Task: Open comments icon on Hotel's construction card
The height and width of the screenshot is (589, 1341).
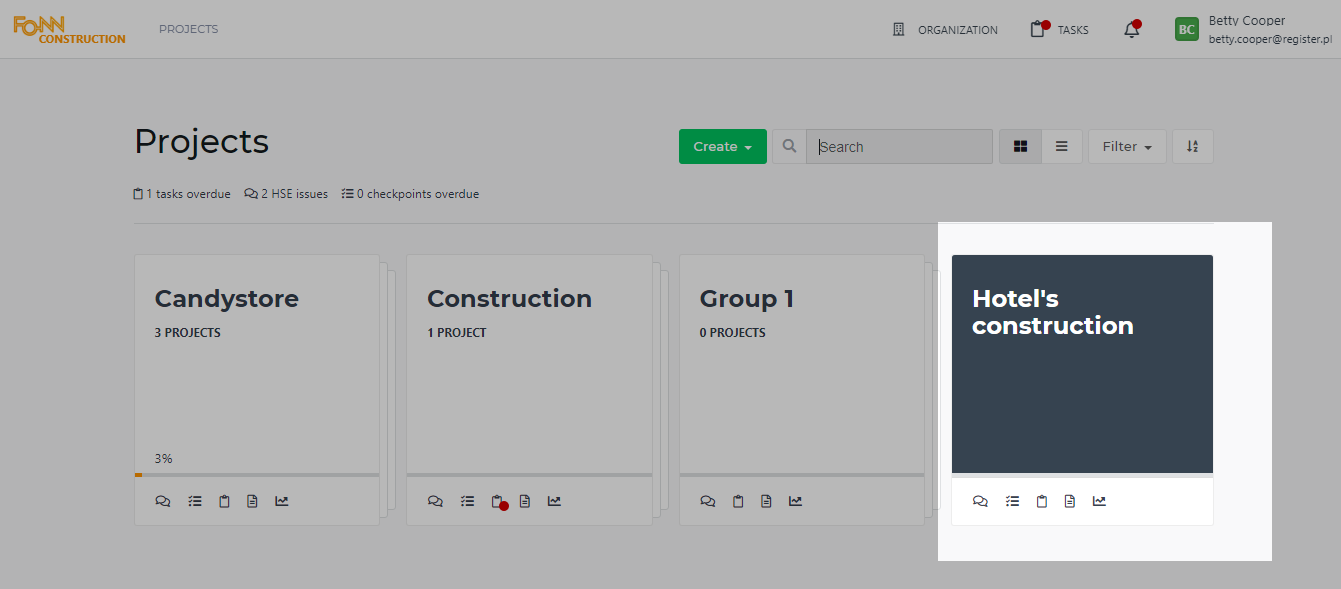Action: pyautogui.click(x=980, y=501)
